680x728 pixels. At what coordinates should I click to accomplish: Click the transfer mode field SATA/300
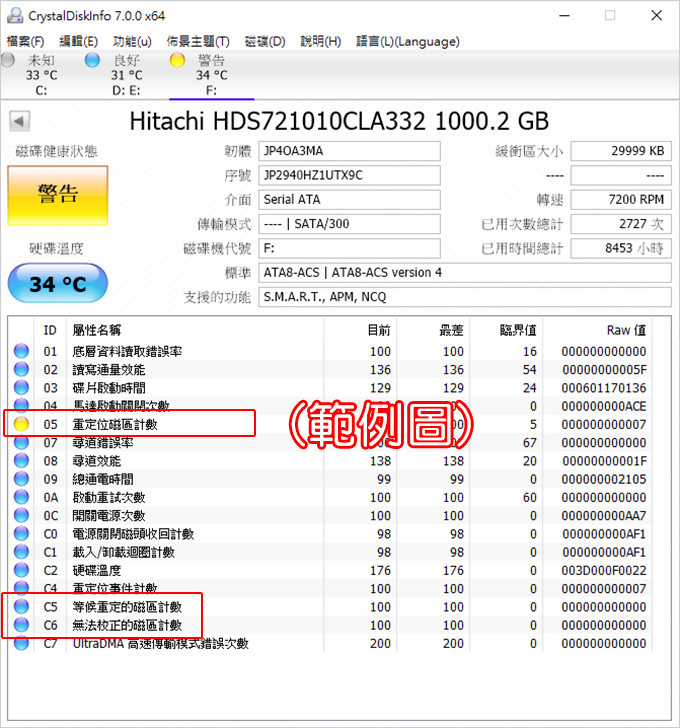pyautogui.click(x=349, y=224)
